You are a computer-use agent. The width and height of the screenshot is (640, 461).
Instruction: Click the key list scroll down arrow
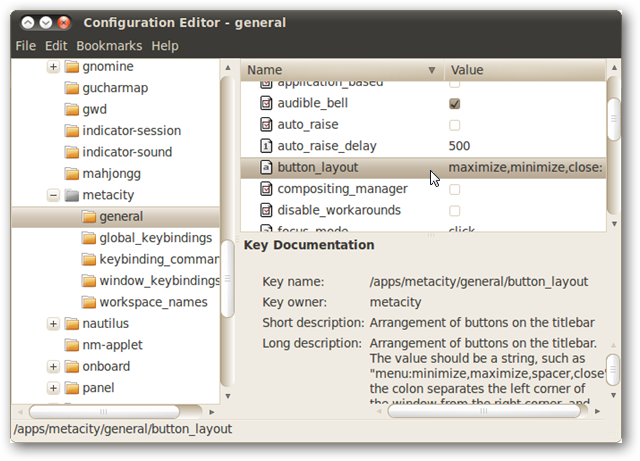coord(614,224)
